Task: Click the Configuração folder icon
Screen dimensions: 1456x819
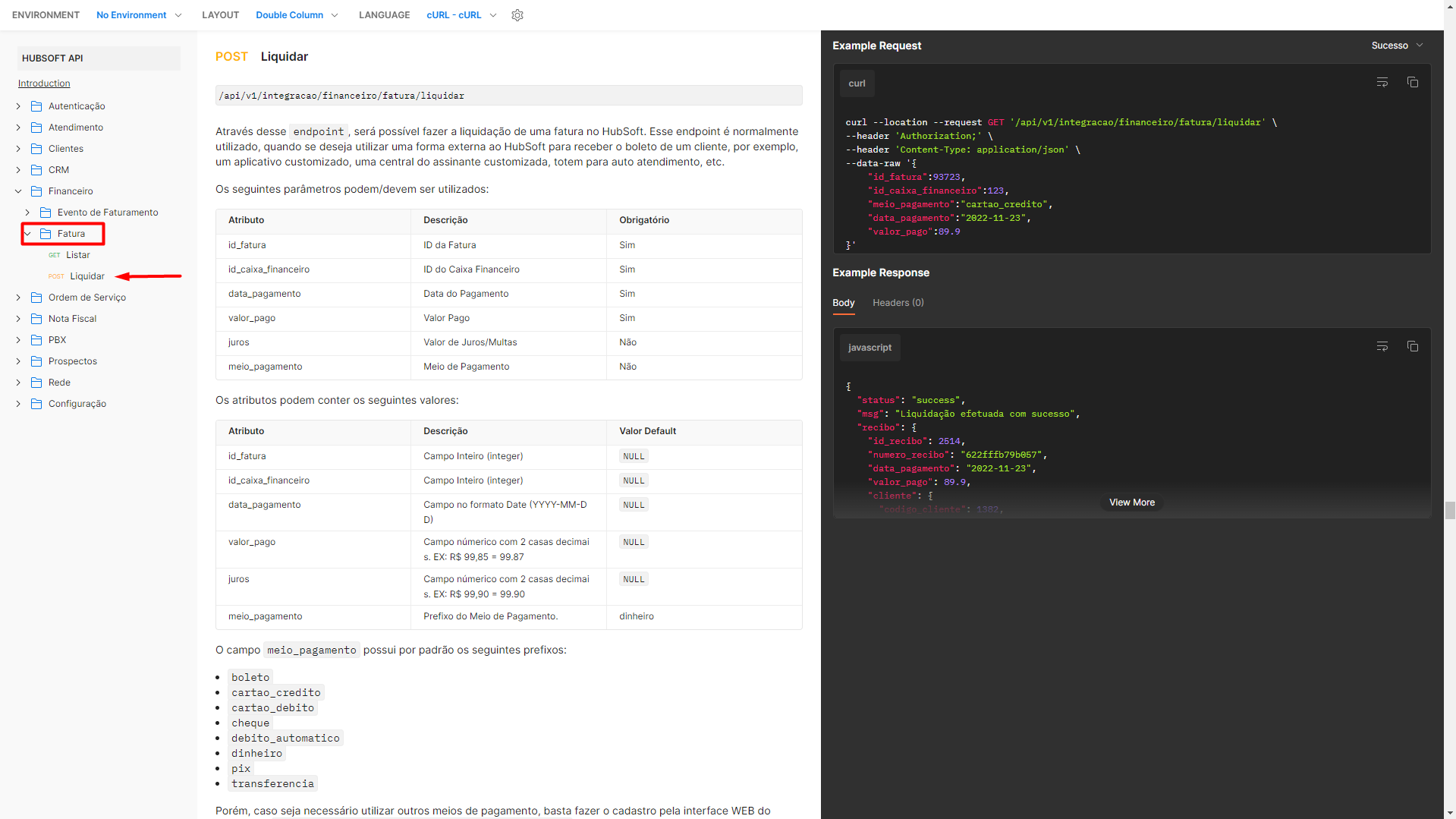Action: click(x=36, y=404)
